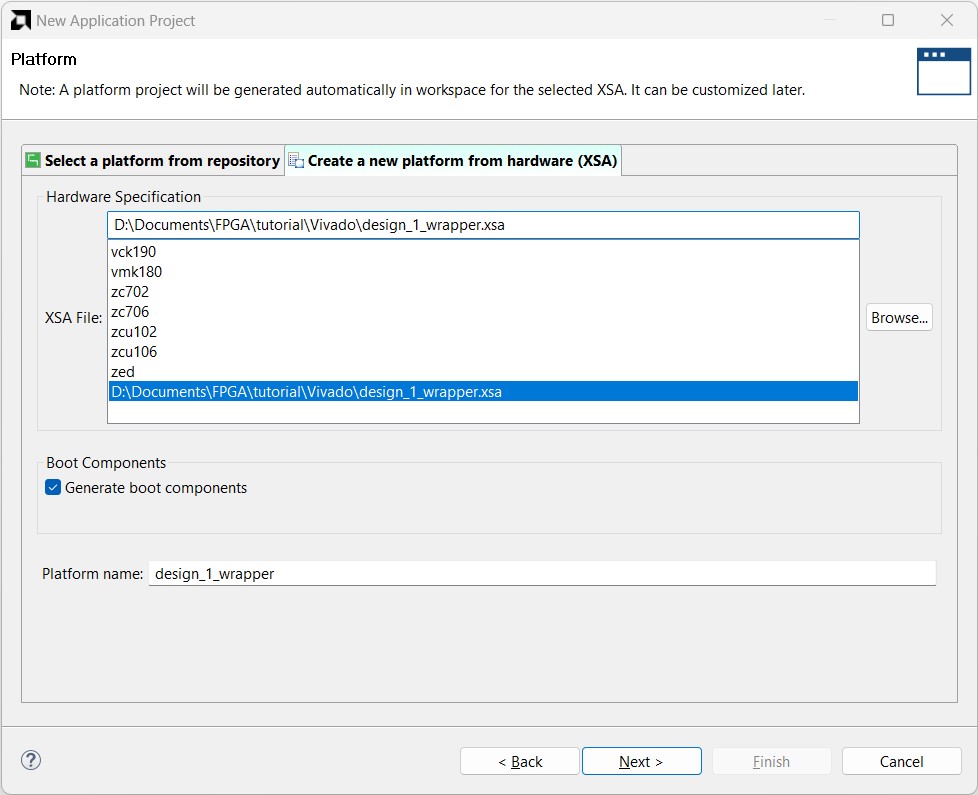Click the Help question mark icon
Image resolution: width=978 pixels, height=795 pixels.
click(31, 760)
